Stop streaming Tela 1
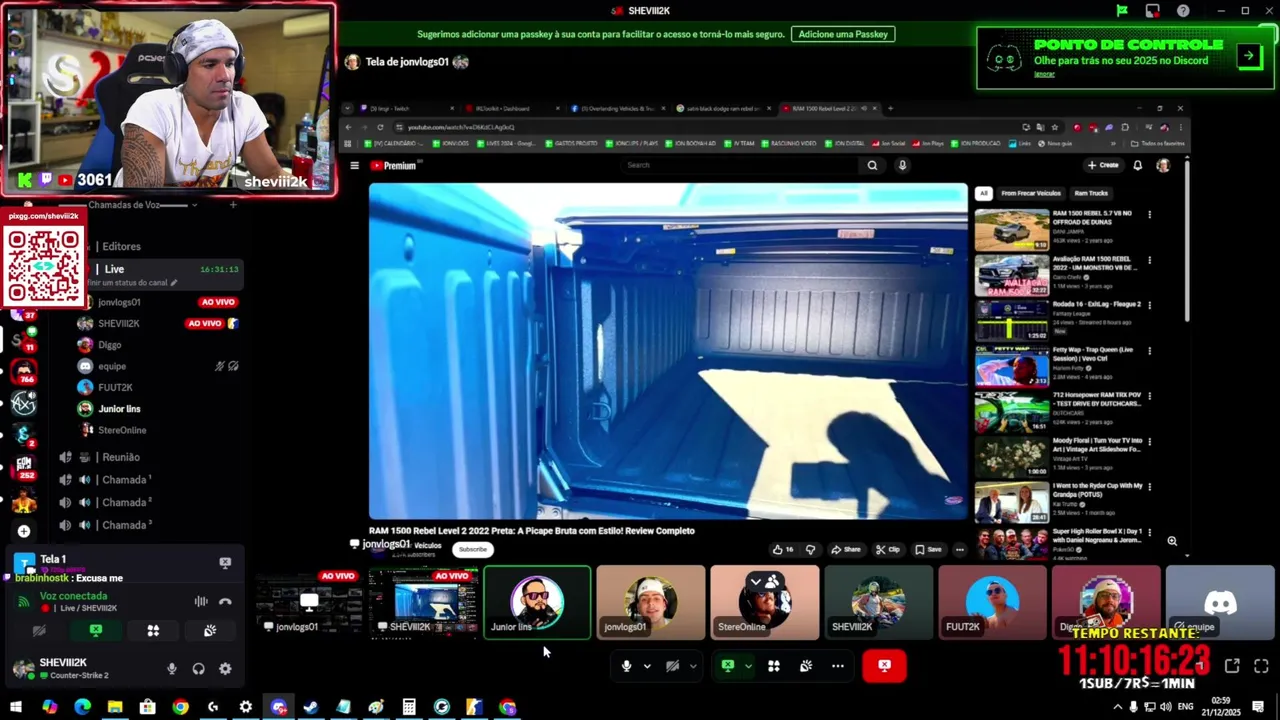Viewport: 1280px width, 720px height. click(x=225, y=563)
